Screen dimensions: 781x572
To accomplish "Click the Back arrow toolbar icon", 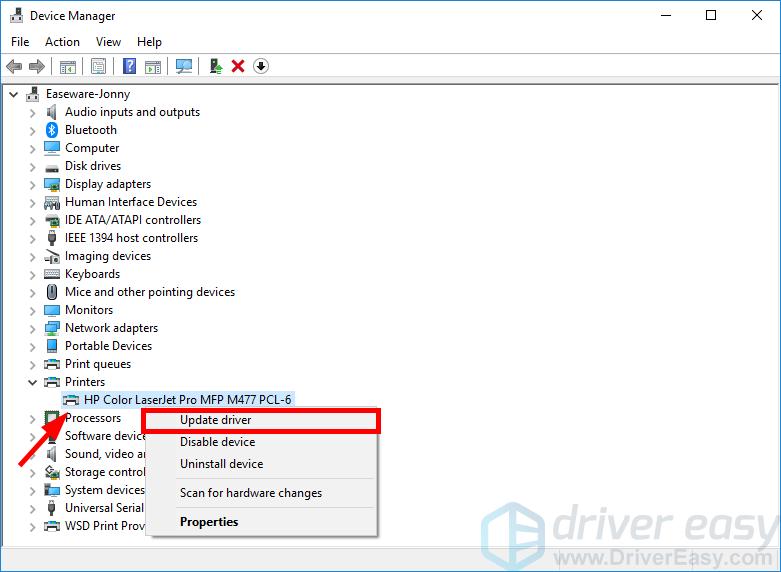I will coord(14,66).
